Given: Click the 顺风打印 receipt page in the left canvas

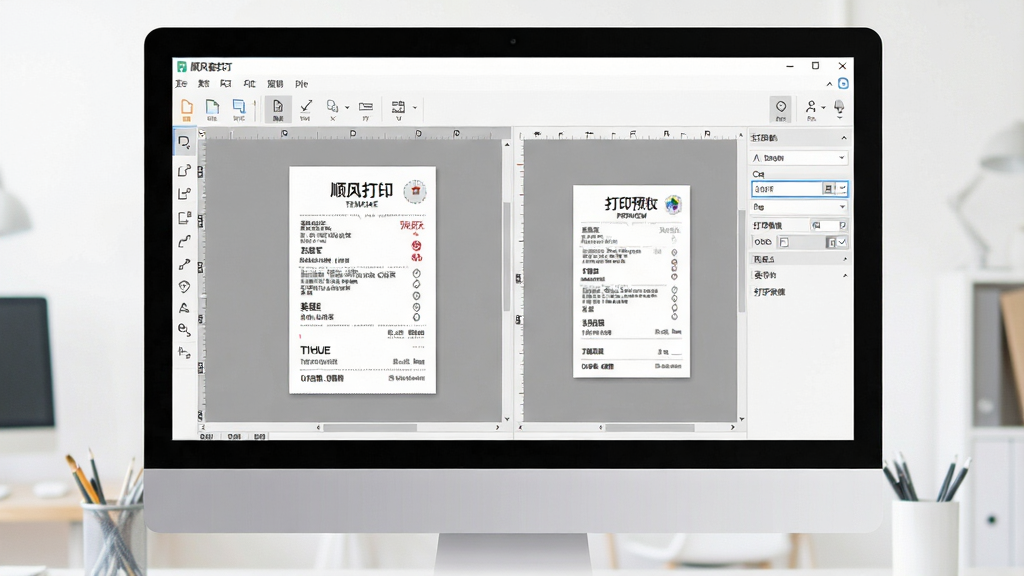Looking at the screenshot, I should click(362, 280).
